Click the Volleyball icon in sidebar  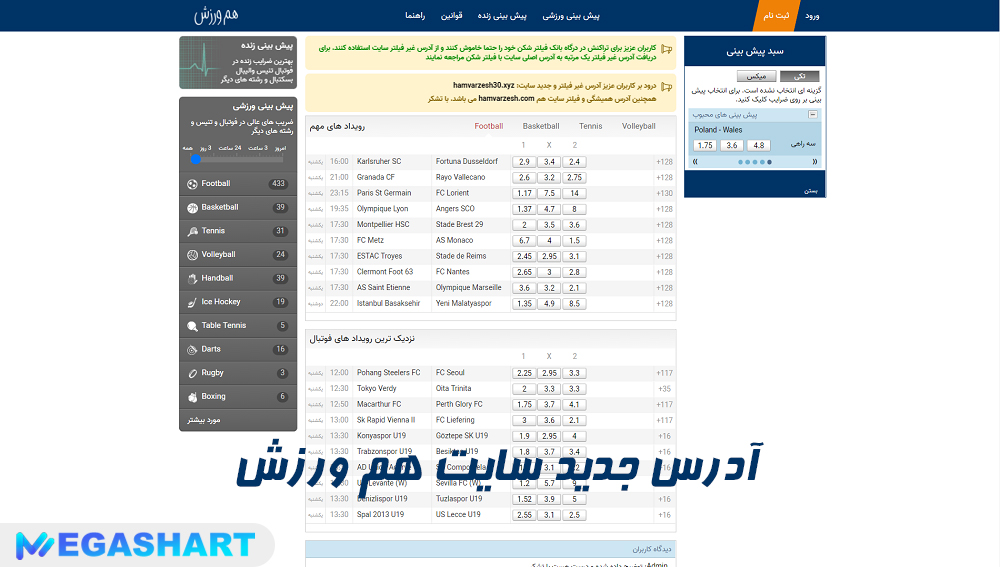pos(192,254)
